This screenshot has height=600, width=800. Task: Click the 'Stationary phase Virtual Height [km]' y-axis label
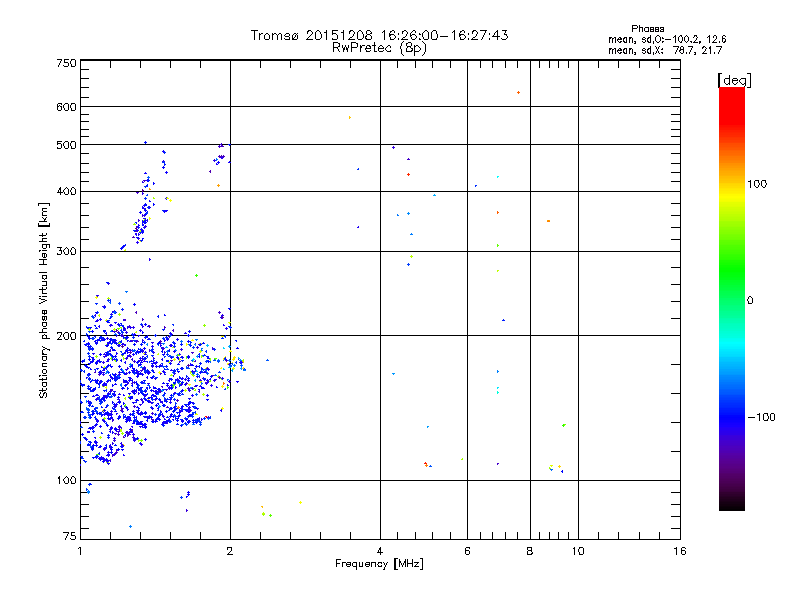tap(43, 301)
